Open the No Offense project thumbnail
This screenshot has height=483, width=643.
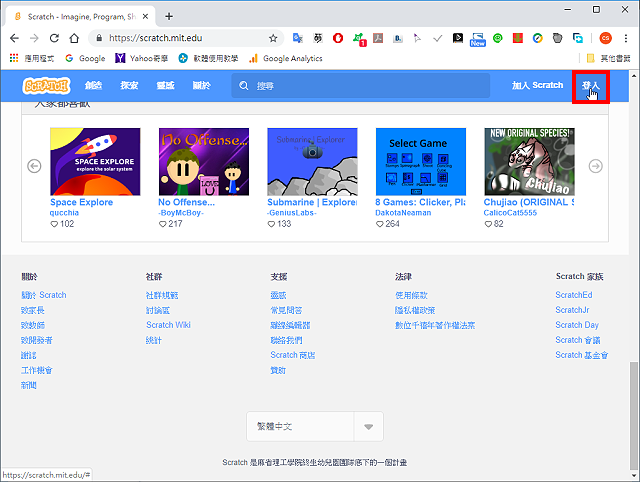click(204, 162)
